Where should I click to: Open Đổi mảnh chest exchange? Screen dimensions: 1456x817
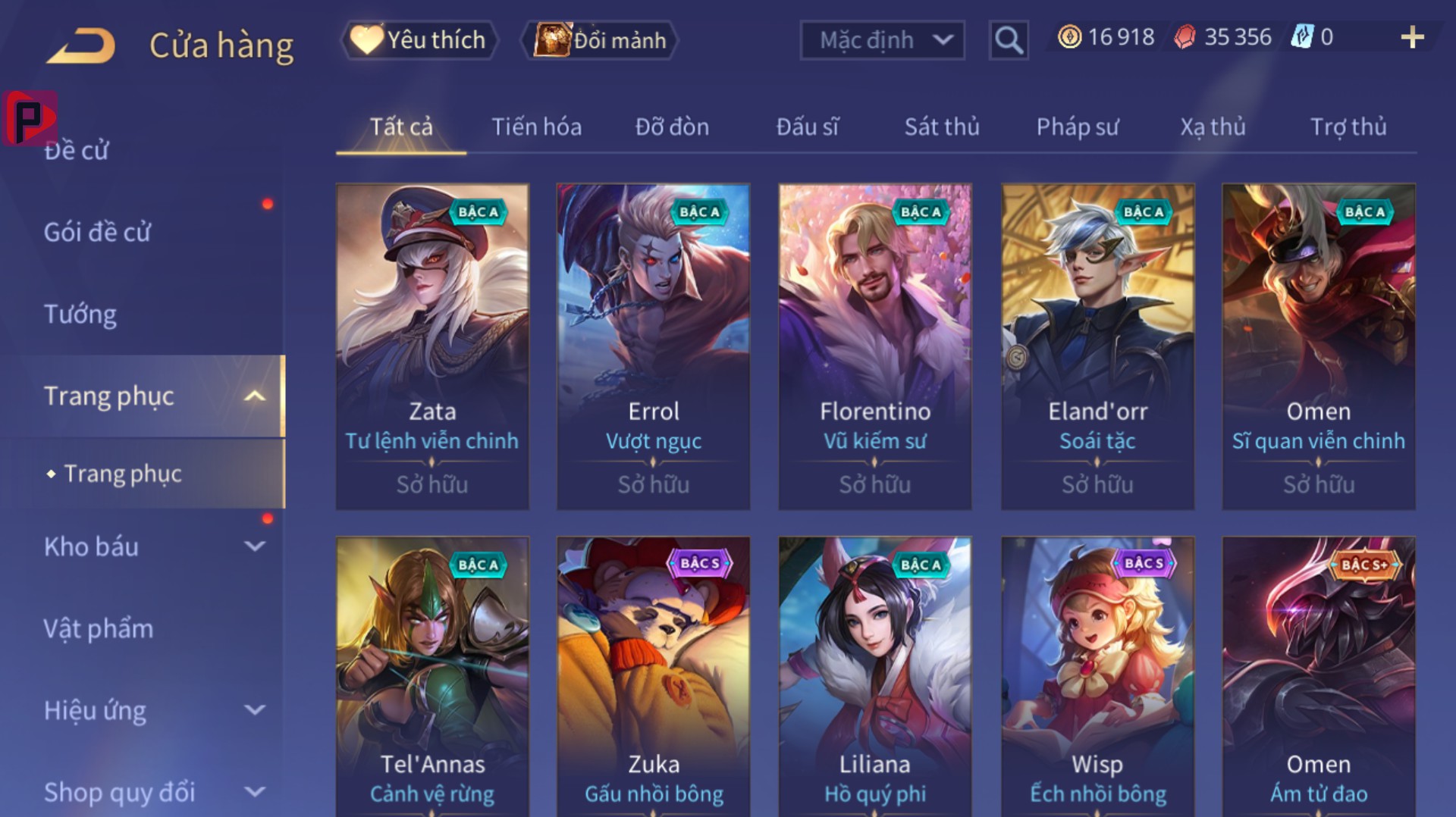599,39
